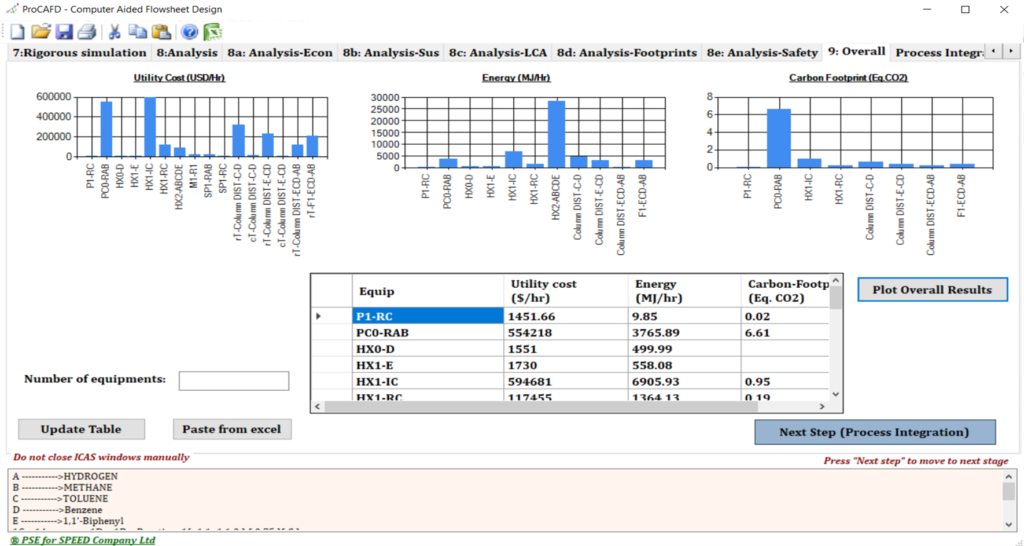
Task: Select the 9: Overall tab
Action: [856, 52]
